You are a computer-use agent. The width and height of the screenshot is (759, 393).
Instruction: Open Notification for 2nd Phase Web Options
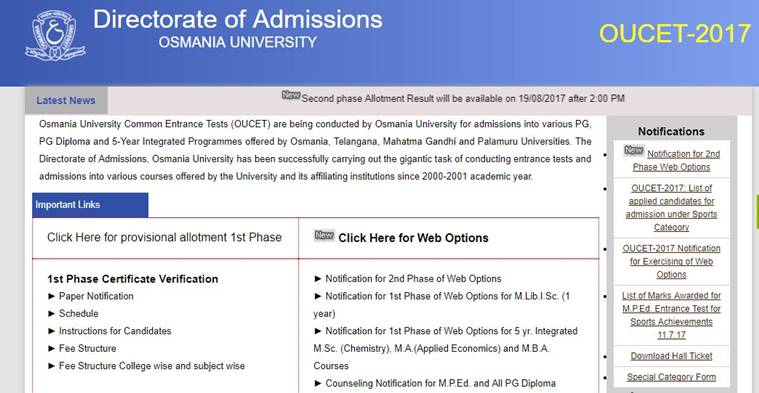coord(676,160)
